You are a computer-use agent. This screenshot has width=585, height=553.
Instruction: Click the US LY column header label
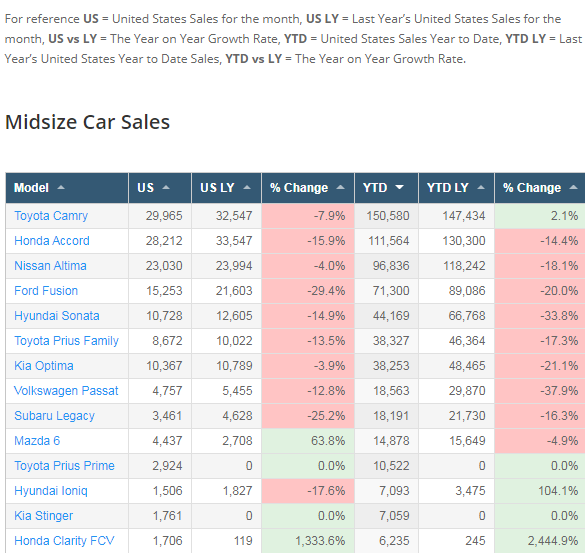(217, 188)
